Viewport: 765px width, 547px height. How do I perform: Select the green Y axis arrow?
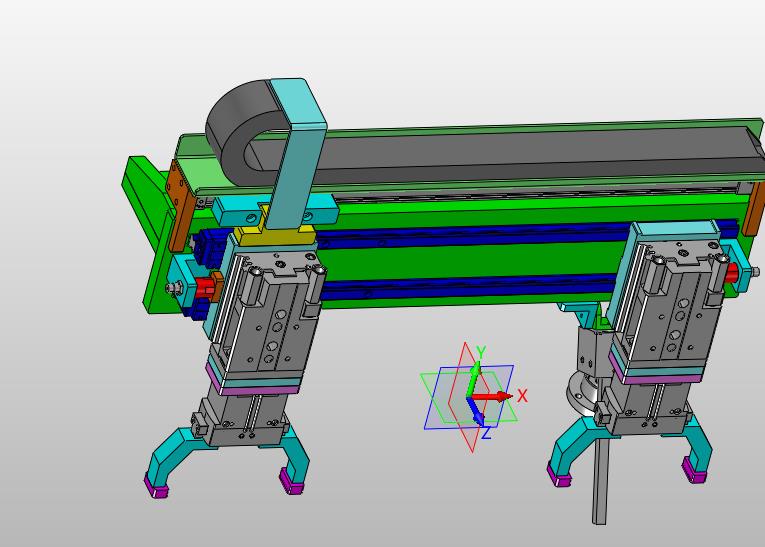pyautogui.click(x=473, y=380)
